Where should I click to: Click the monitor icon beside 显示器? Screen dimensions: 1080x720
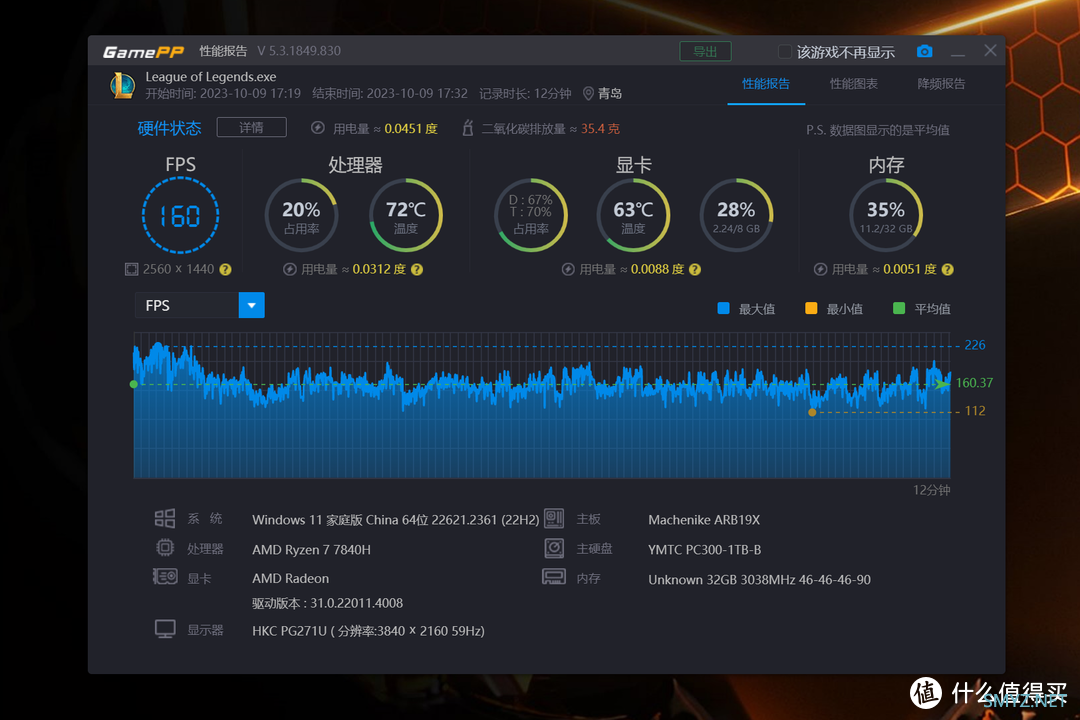165,629
